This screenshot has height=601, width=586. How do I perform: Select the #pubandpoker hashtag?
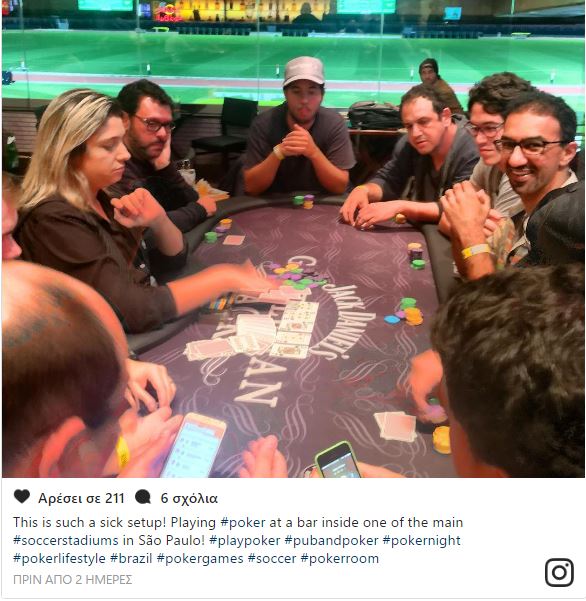point(331,540)
